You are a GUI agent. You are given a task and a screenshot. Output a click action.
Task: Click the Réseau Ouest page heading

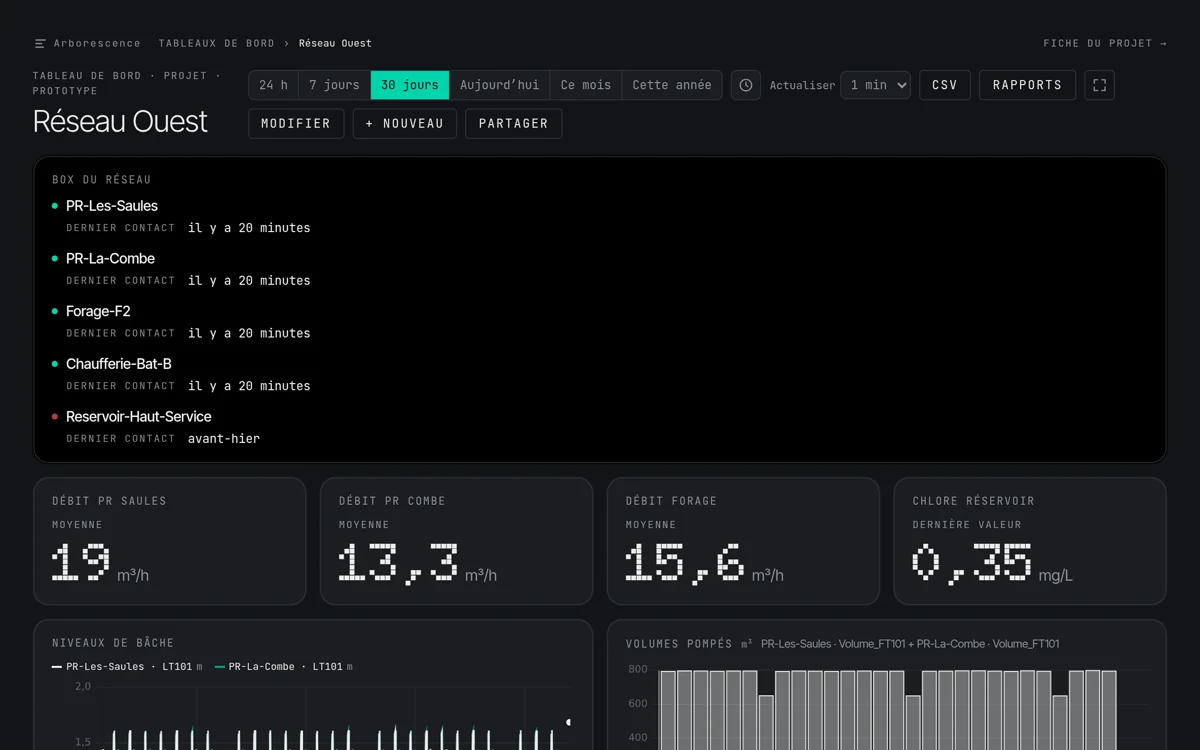point(120,122)
